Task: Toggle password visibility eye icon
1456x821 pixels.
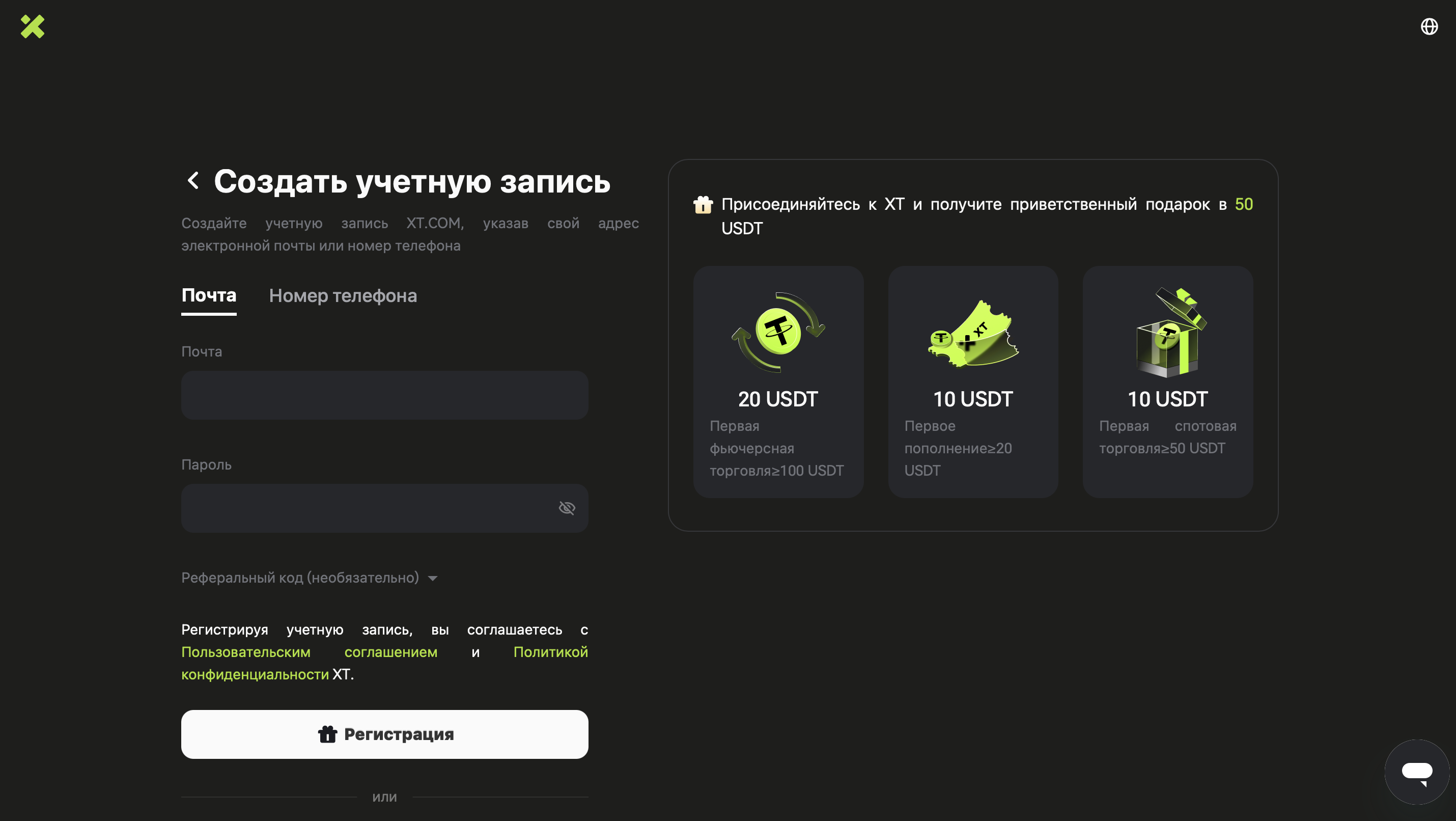Action: tap(566, 508)
